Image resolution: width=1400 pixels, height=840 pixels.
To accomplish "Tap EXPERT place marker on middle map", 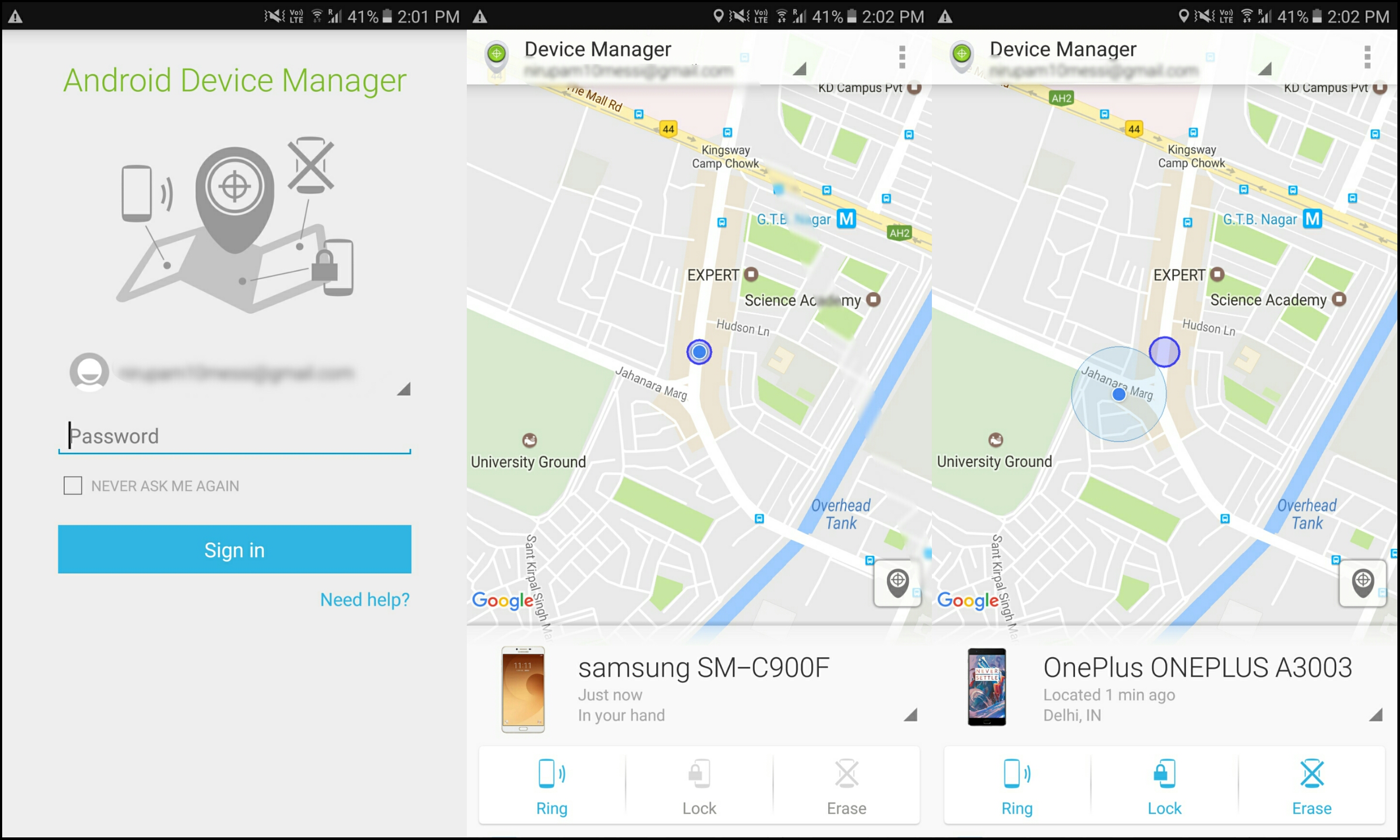I will pyautogui.click(x=751, y=274).
